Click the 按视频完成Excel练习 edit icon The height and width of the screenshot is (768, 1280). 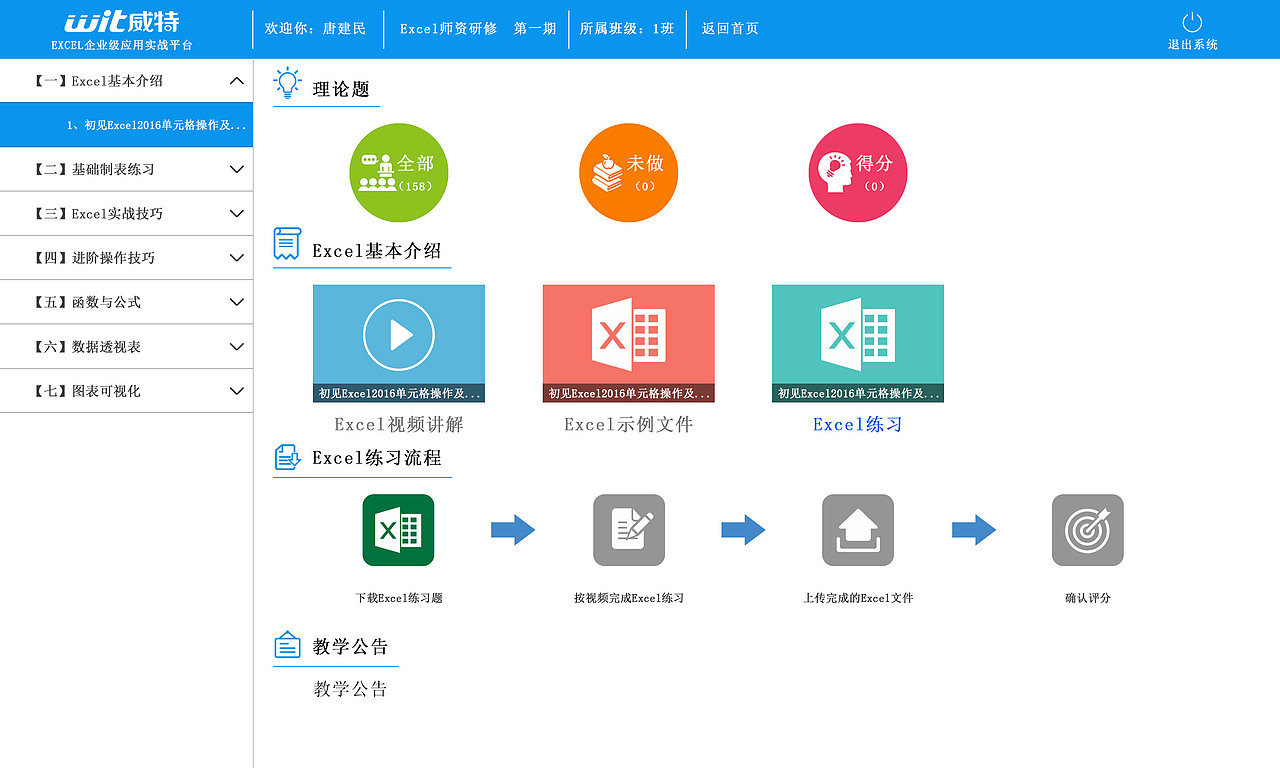628,530
